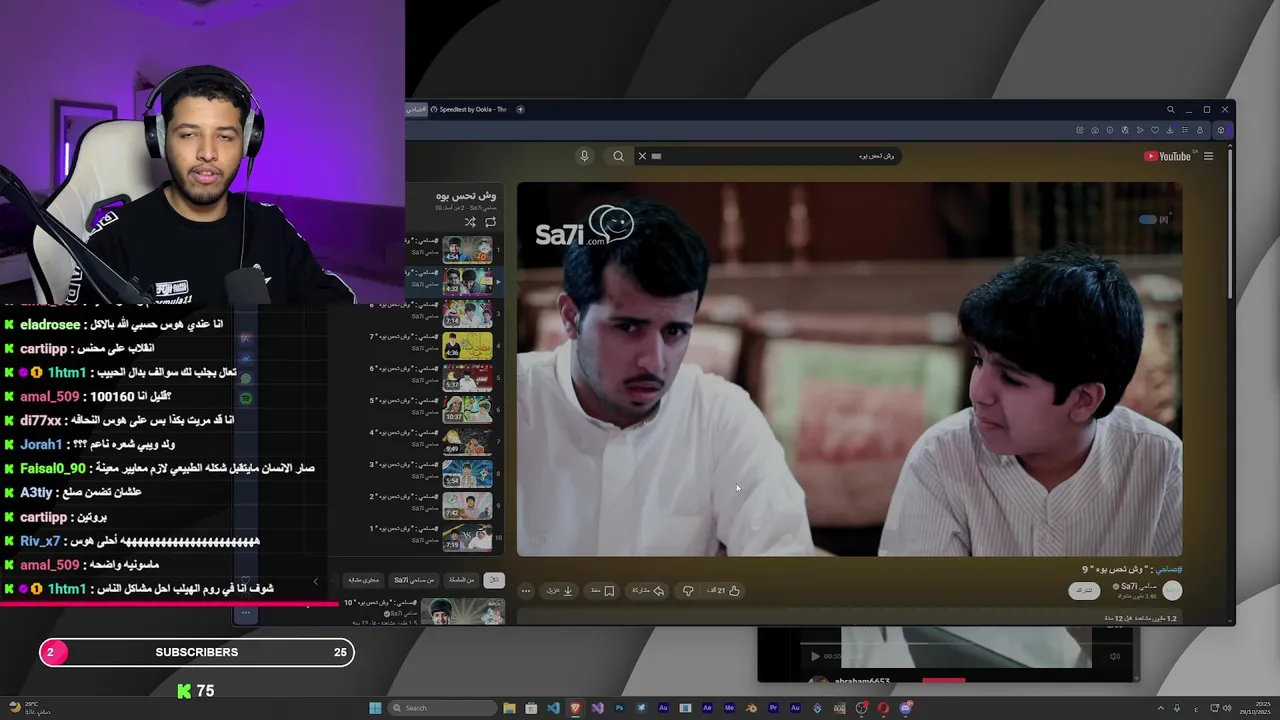Open the Windows Start button
Image resolution: width=1280 pixels, height=720 pixels.
coord(375,708)
